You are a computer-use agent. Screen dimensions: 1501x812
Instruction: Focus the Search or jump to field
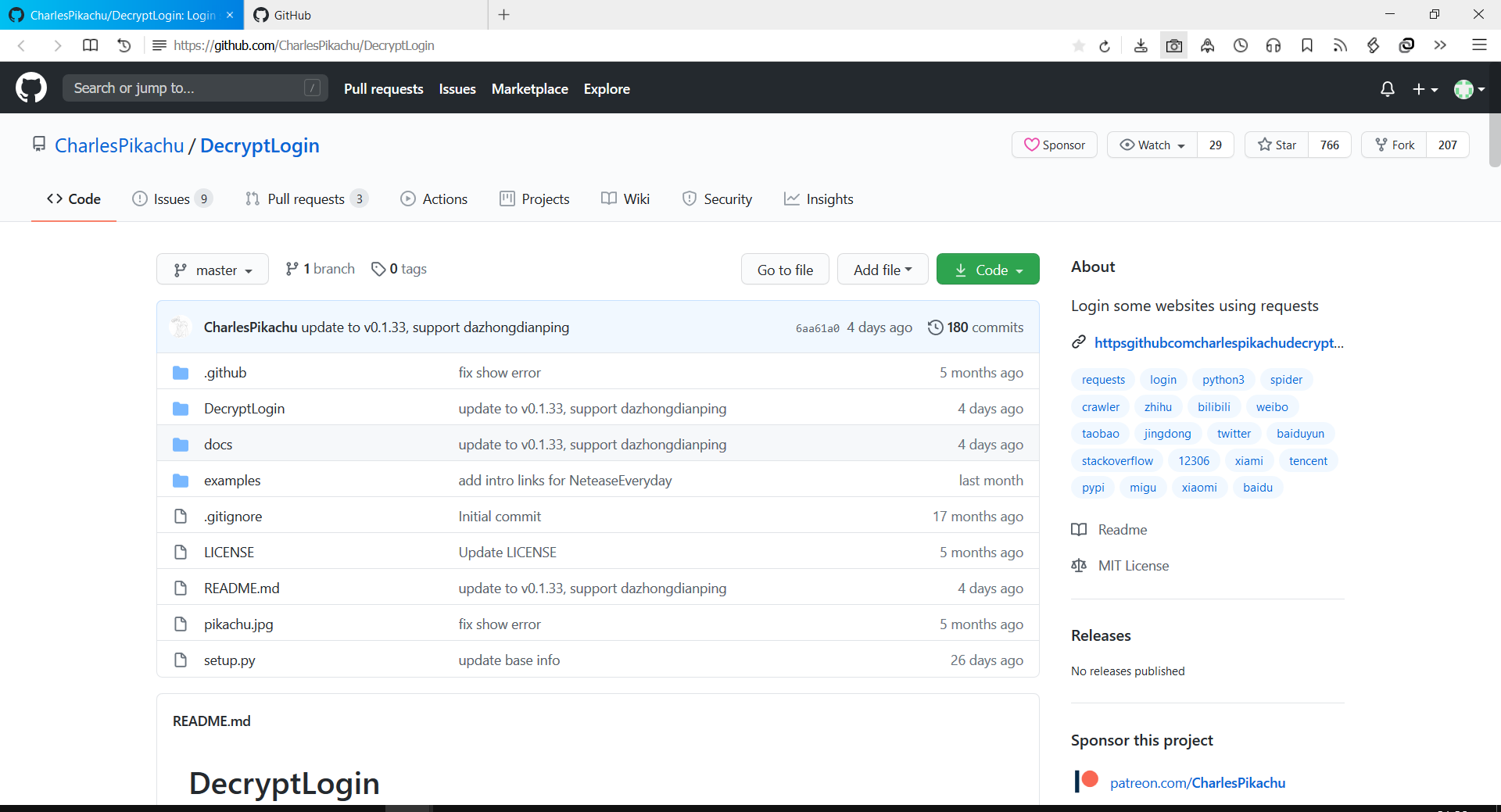pos(195,88)
